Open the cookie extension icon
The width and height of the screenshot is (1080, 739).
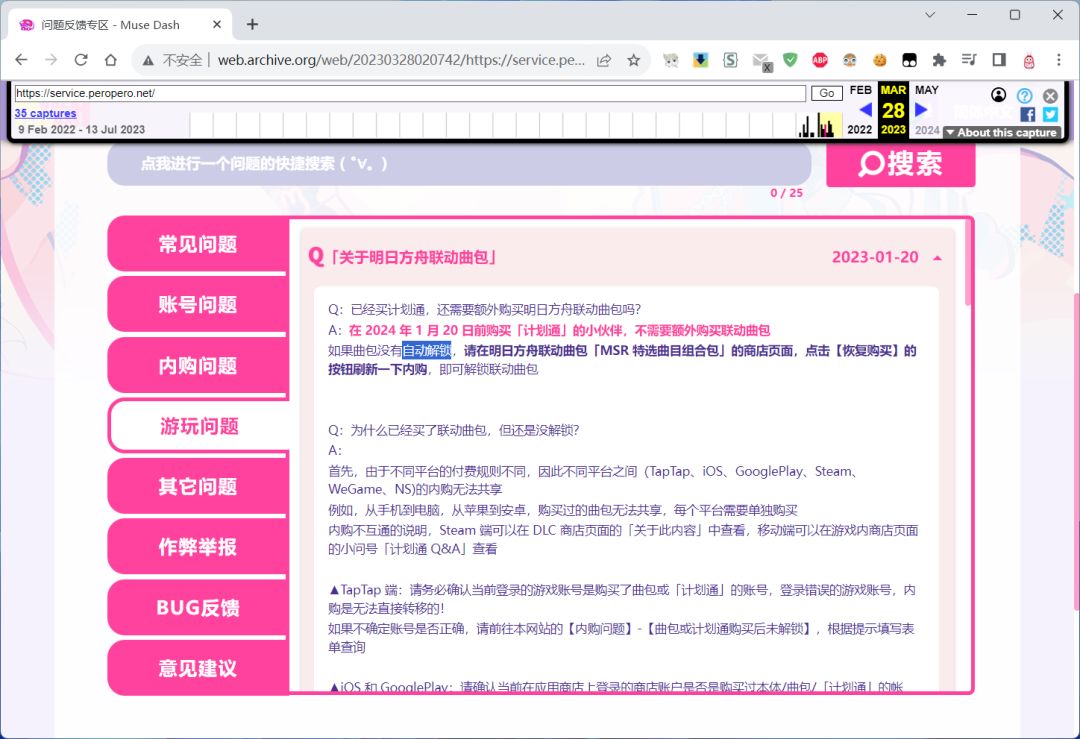click(880, 60)
